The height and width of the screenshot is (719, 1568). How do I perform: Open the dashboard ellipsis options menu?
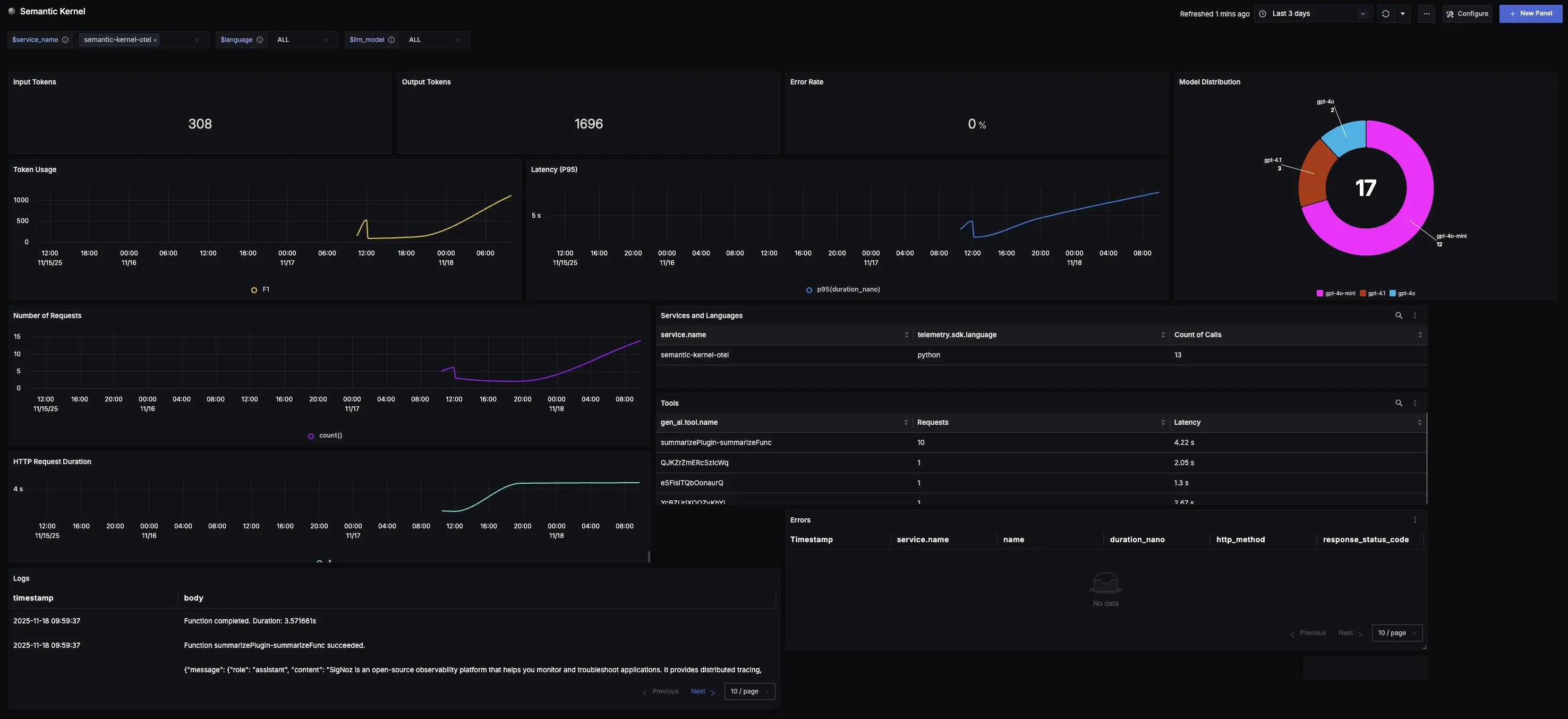point(1427,13)
